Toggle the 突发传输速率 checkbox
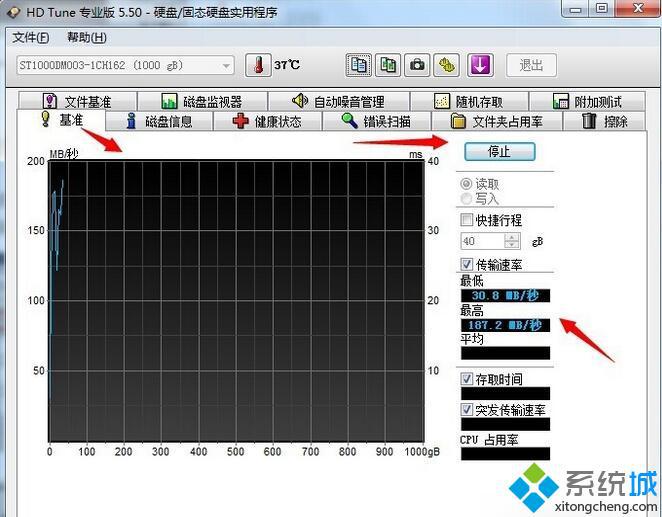 point(467,409)
